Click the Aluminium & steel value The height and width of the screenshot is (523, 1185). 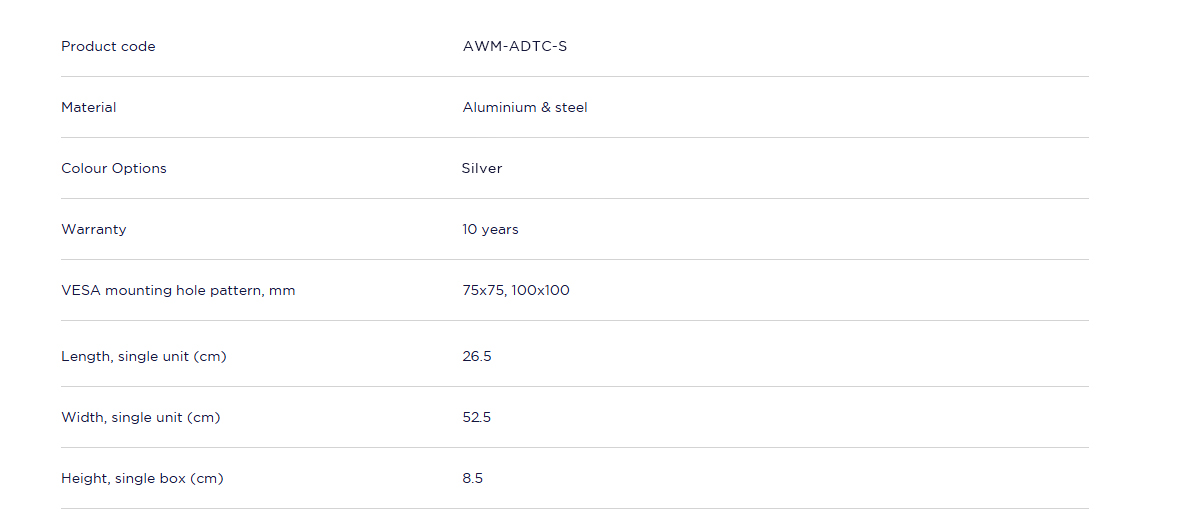(524, 107)
